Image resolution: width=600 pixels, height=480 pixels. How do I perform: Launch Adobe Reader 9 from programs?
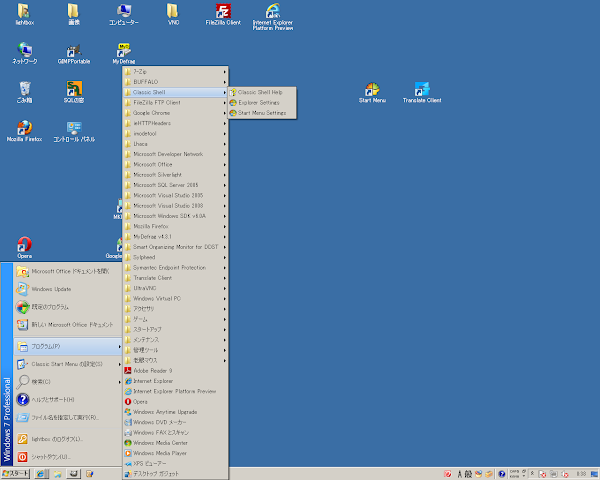(176, 371)
